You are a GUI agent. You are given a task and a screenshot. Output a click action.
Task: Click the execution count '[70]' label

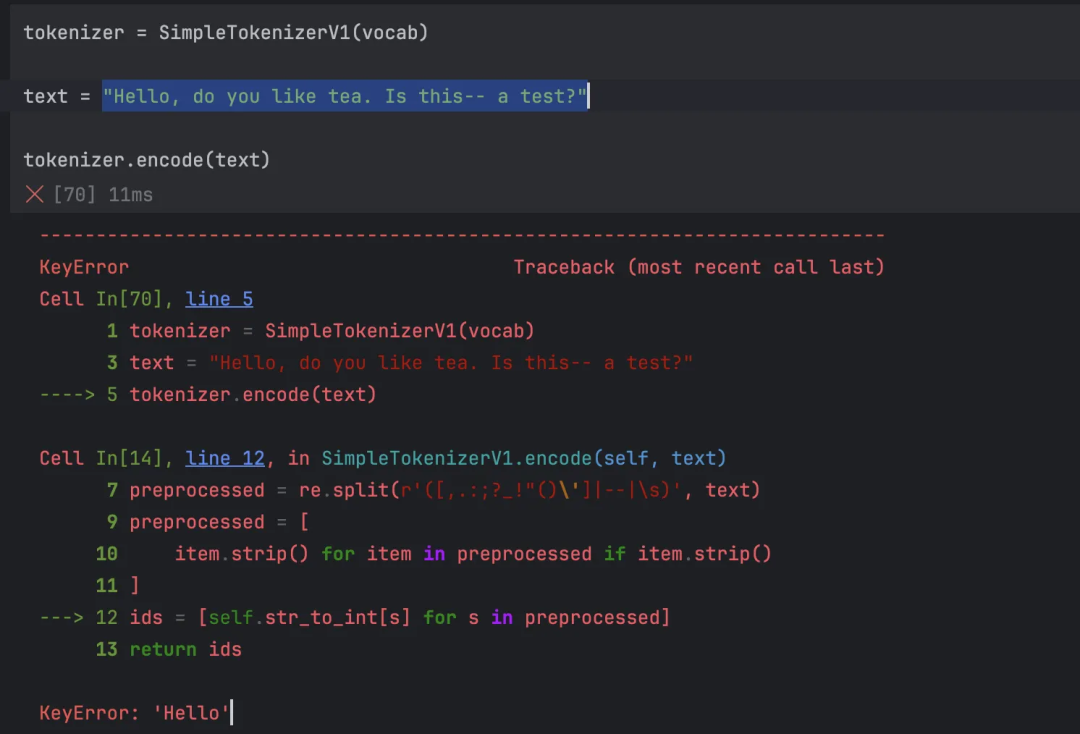click(x=74, y=195)
